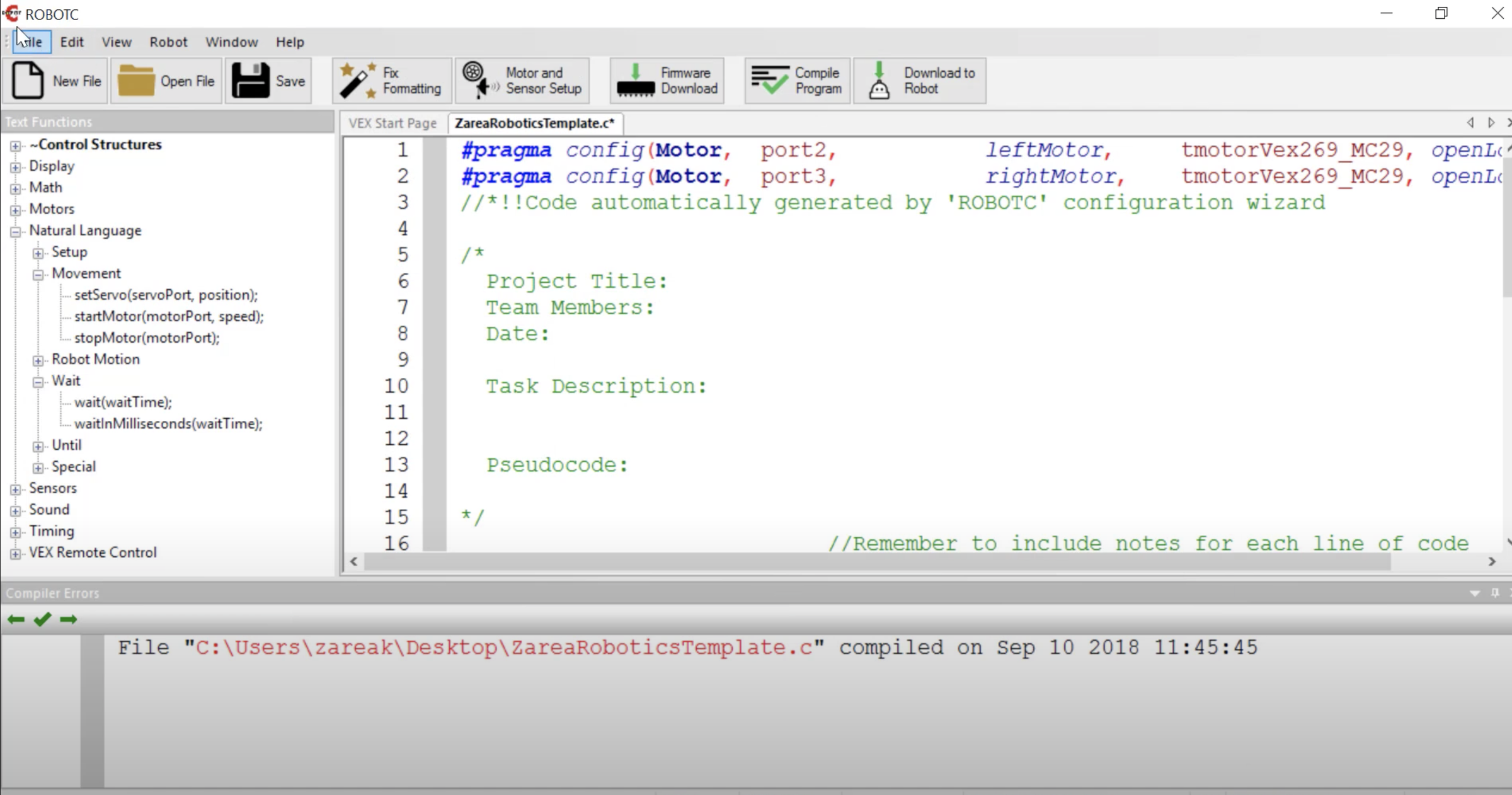Image resolution: width=1512 pixels, height=795 pixels.
Task: Save the current program
Action: pos(268,81)
